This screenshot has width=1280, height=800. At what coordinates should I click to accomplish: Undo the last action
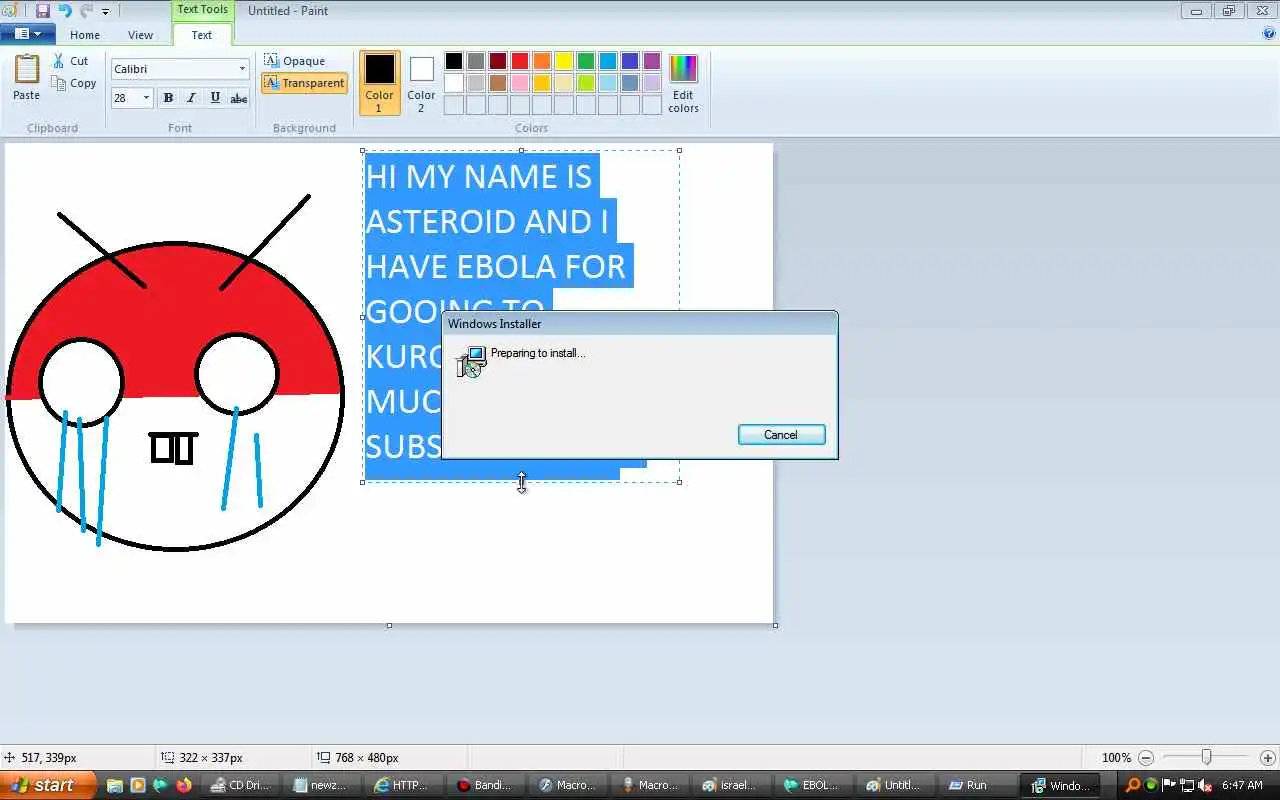click(x=65, y=11)
